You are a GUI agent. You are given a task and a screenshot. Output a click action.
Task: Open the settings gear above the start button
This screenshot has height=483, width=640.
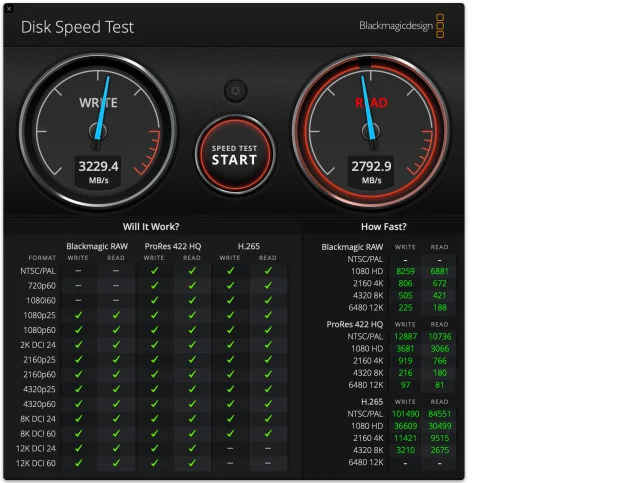(235, 90)
